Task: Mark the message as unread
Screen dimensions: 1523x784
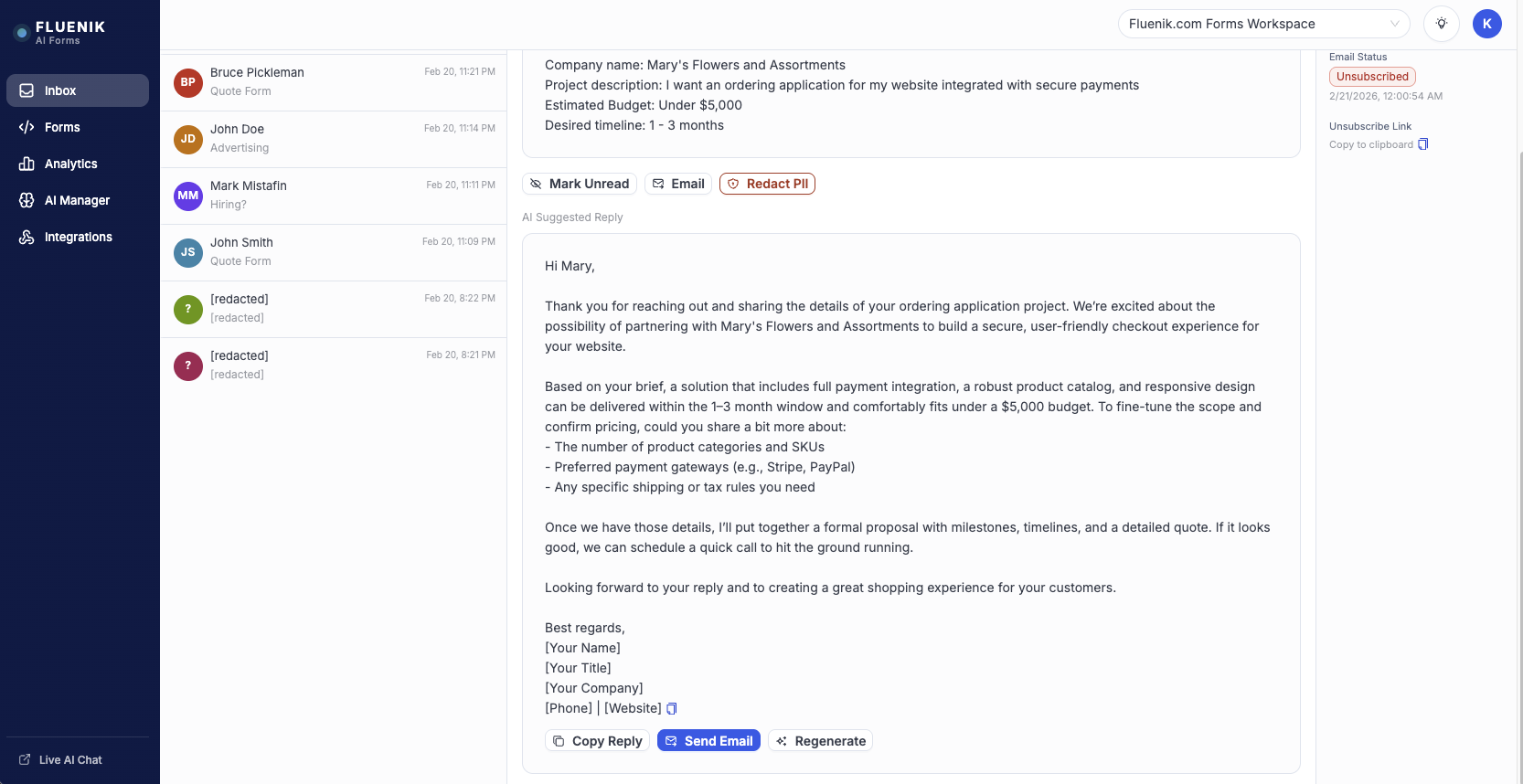Action: [579, 184]
